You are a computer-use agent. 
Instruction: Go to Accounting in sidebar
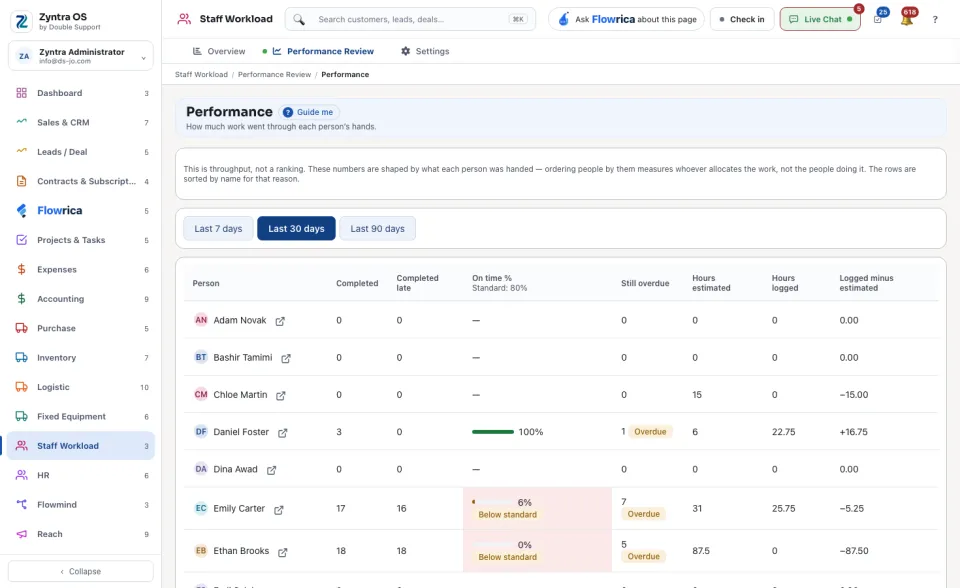pos(81,299)
